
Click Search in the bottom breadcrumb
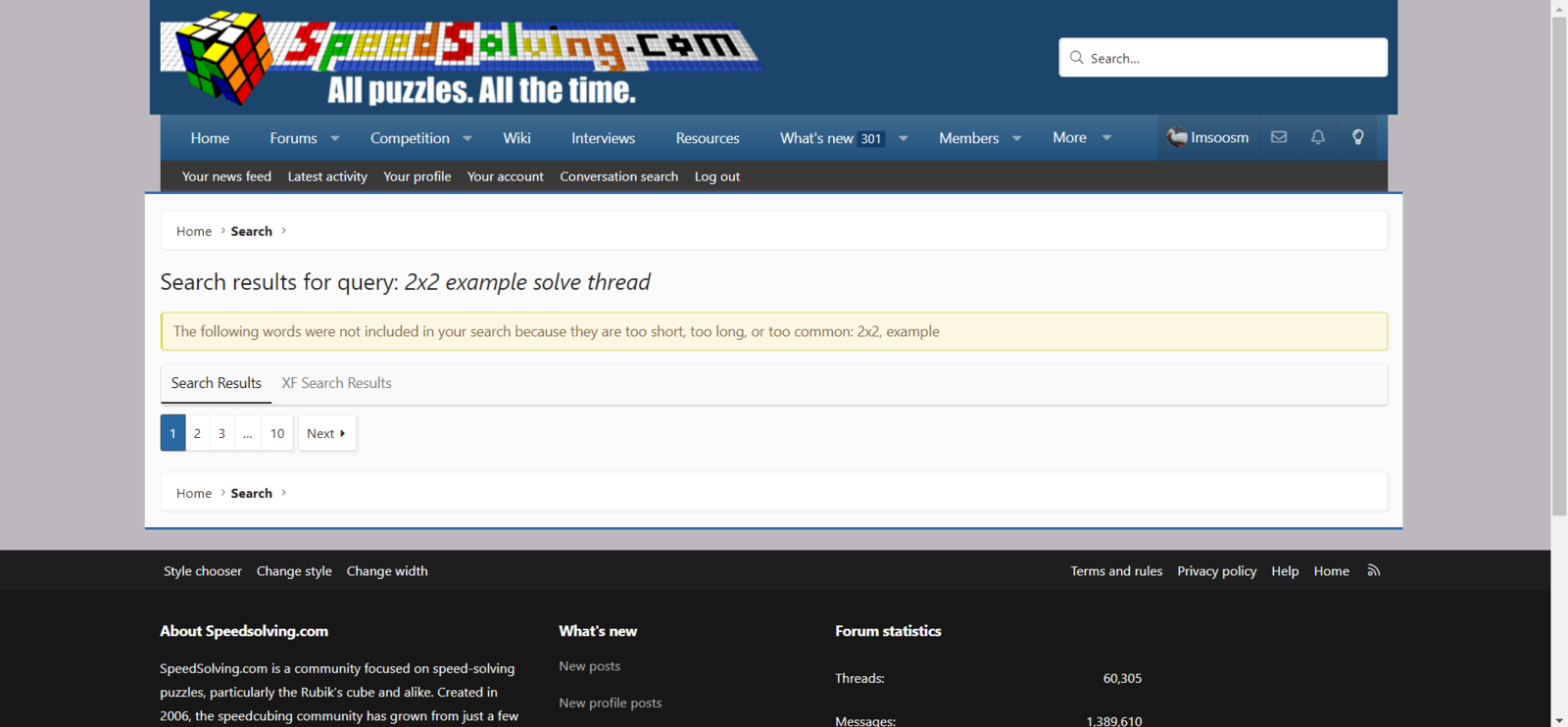coord(252,493)
